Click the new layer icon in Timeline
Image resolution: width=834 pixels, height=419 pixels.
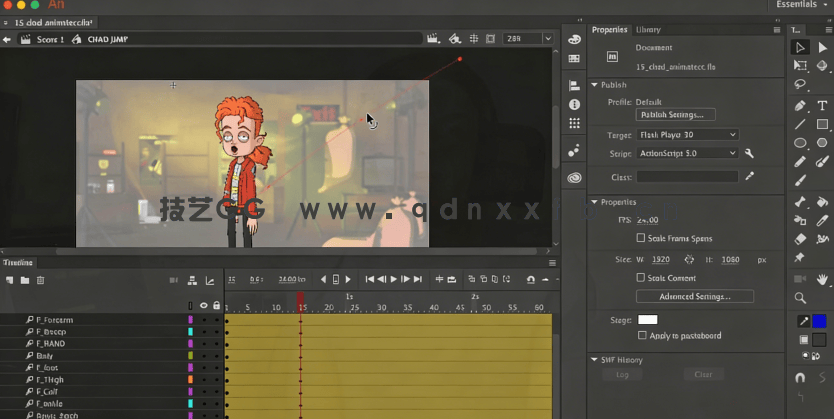tap(10, 280)
